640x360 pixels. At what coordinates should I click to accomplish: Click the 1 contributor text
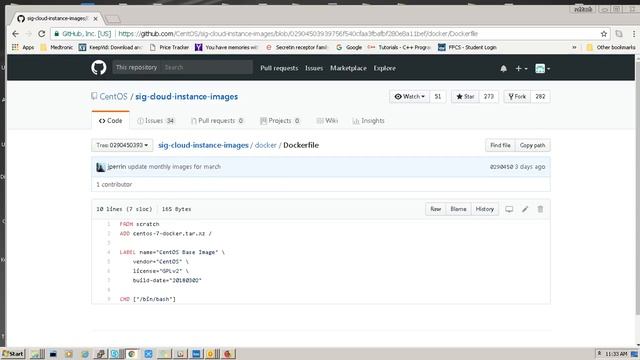tap(114, 184)
